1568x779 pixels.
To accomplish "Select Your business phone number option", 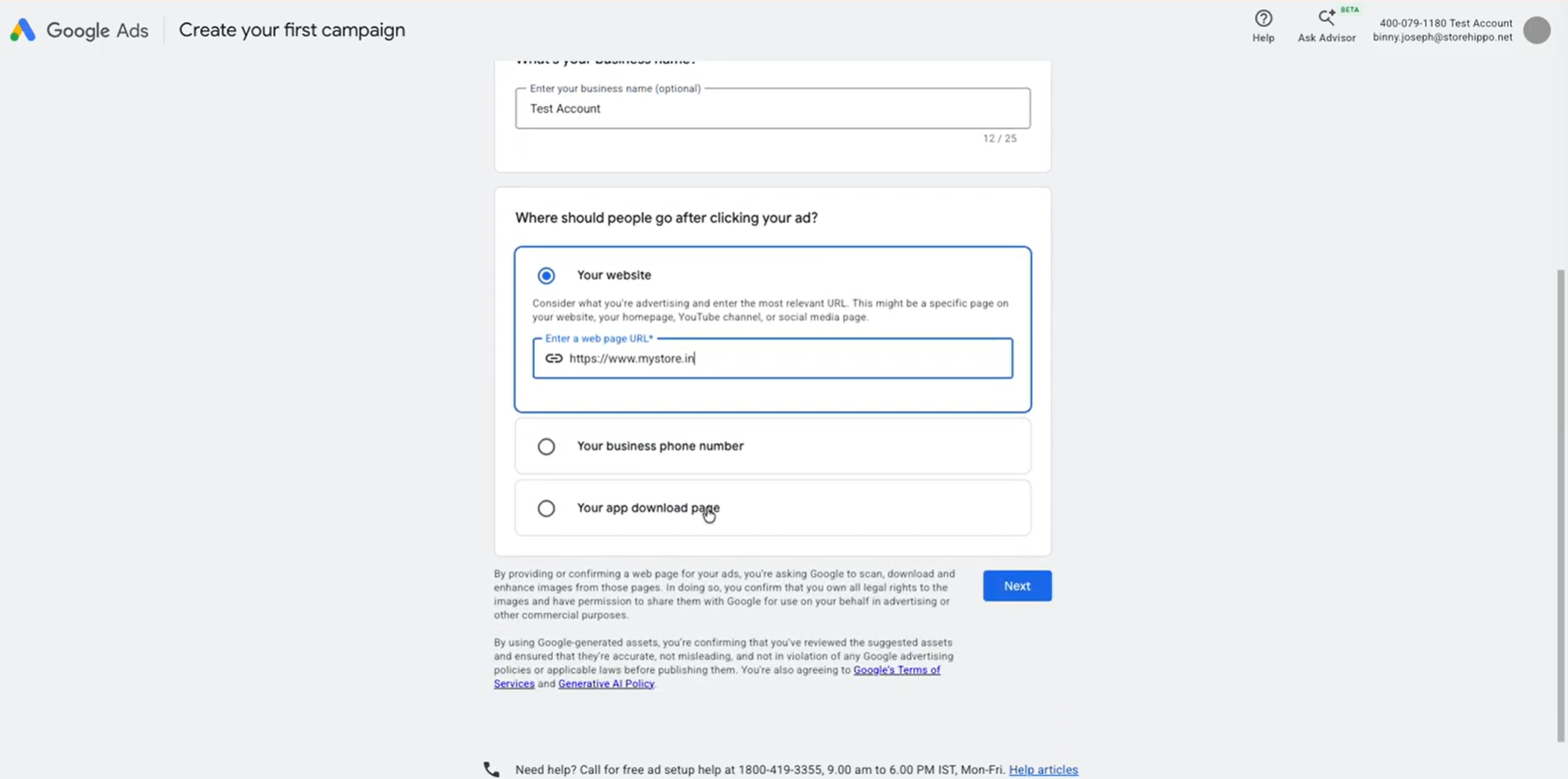I will (547, 447).
